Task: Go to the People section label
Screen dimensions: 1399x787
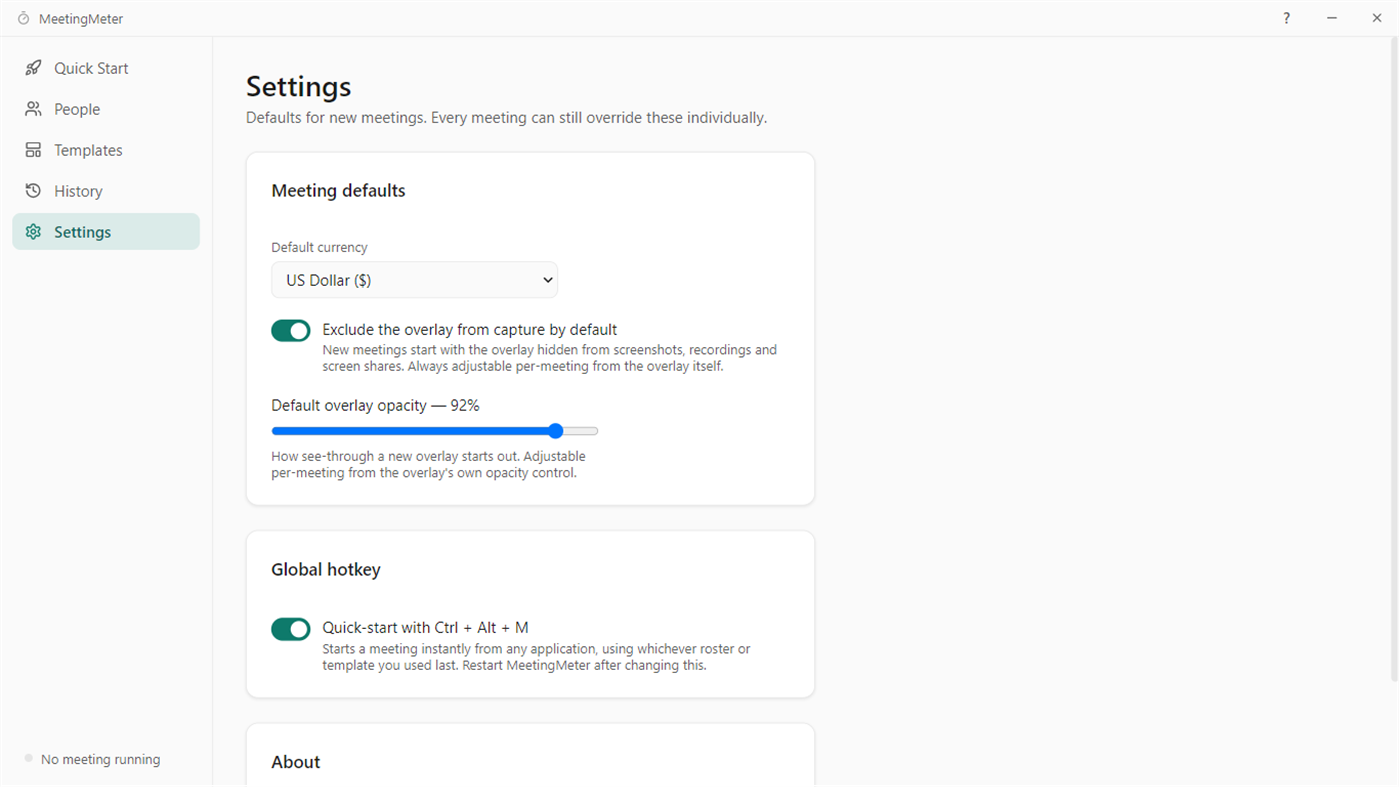Action: point(77,109)
